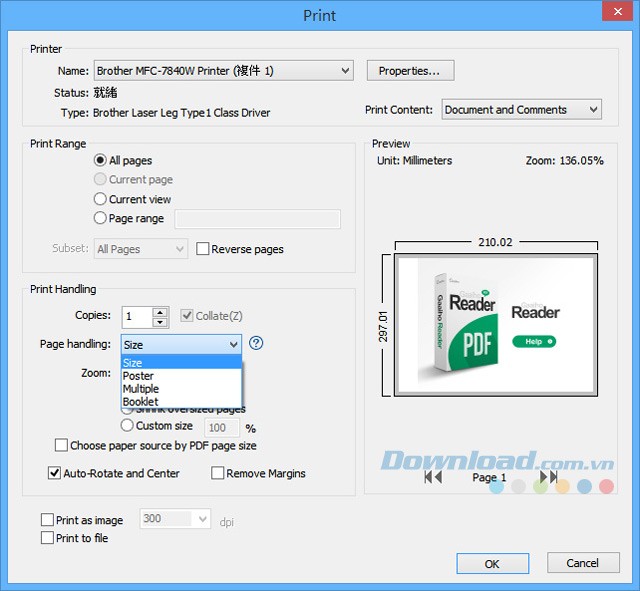
Task: Increase copies with the up arrow
Action: (160, 313)
